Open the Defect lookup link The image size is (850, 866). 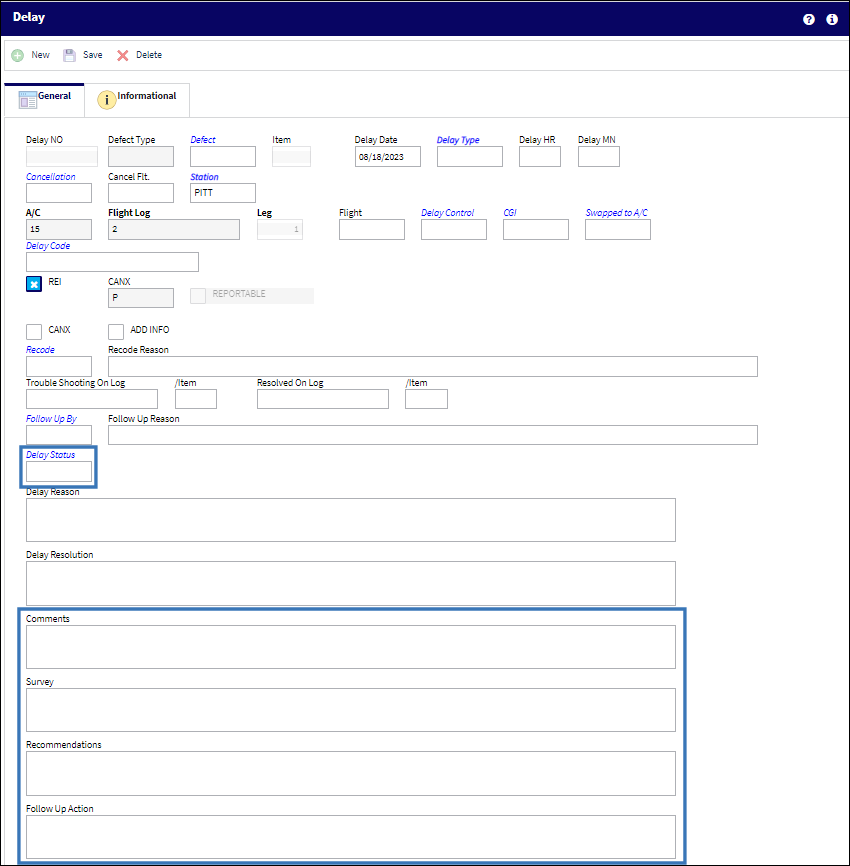[x=203, y=140]
